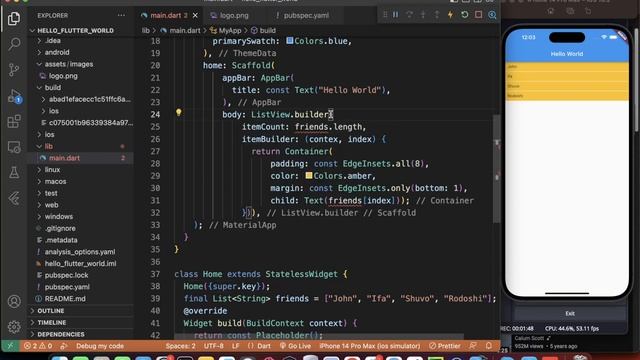Click Colors.blue color swatch

[289, 41]
